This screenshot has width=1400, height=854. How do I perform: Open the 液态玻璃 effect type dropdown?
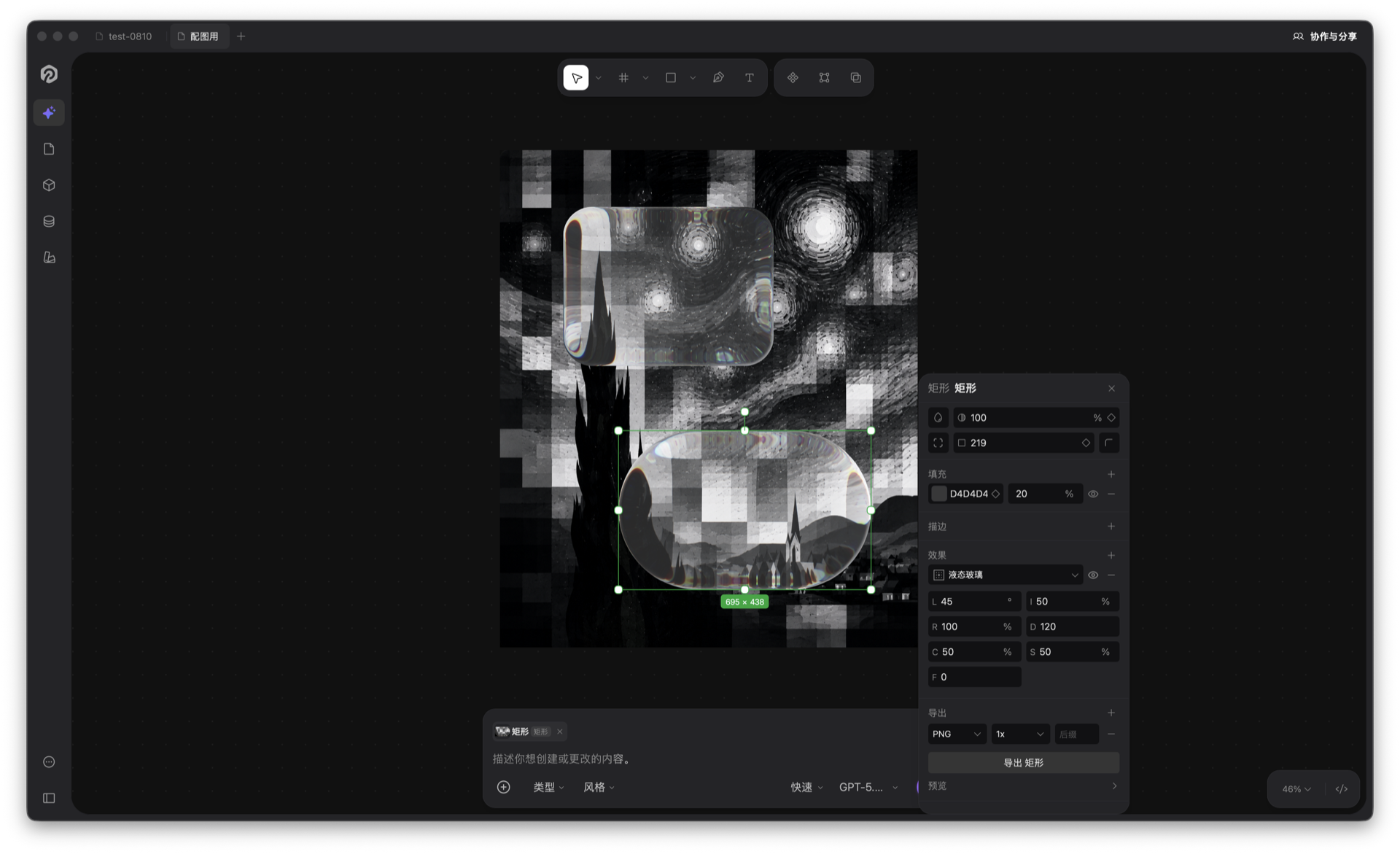pyautogui.click(x=1006, y=575)
